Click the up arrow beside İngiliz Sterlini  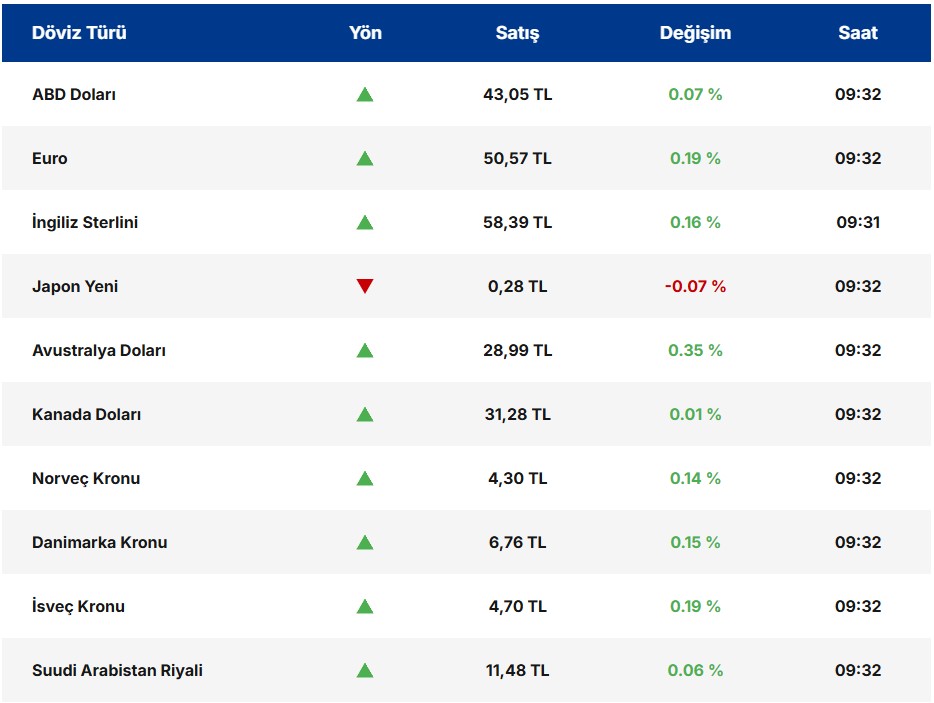coord(365,223)
